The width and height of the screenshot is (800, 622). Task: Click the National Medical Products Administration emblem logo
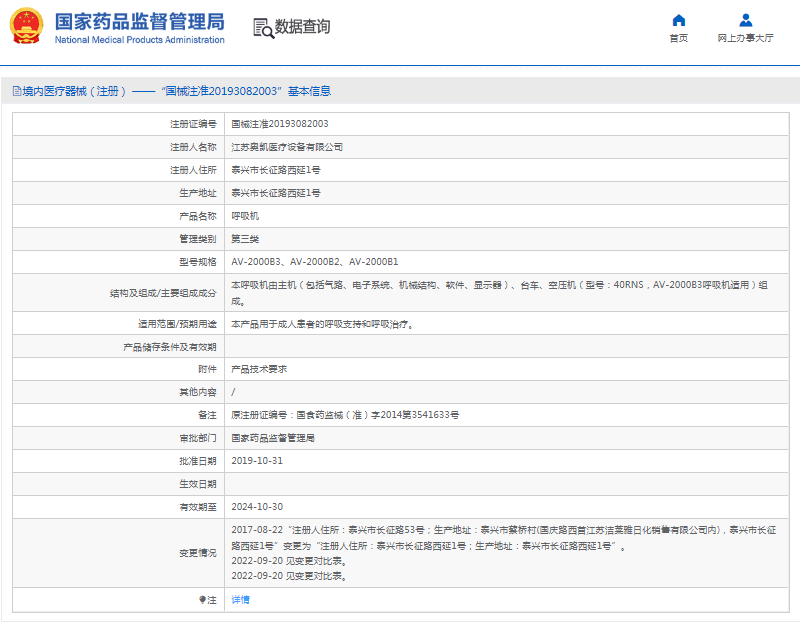(x=25, y=26)
